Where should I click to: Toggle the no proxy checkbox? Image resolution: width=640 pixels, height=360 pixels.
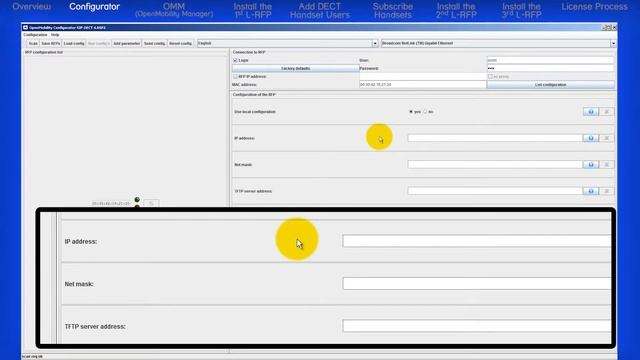click(x=490, y=76)
